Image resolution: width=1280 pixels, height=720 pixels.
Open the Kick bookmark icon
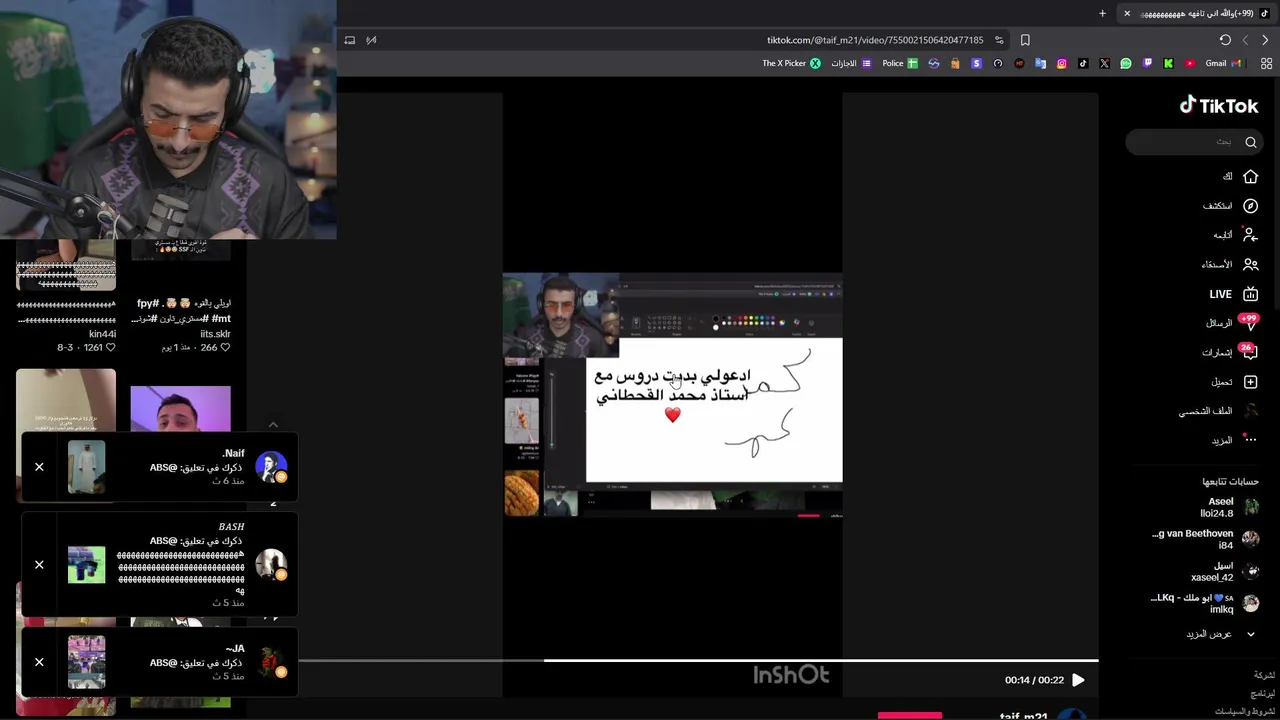1168,63
